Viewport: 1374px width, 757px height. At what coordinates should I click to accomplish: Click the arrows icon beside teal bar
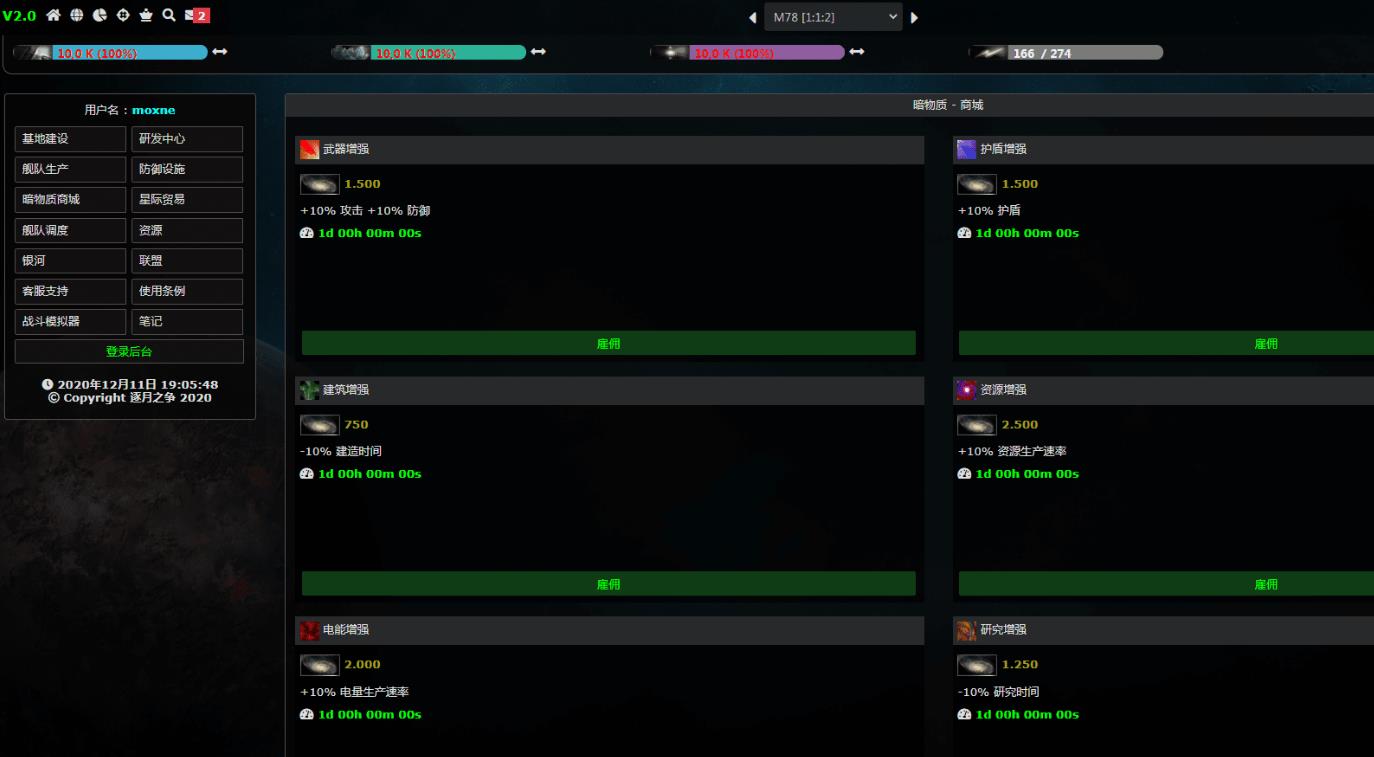(538, 52)
